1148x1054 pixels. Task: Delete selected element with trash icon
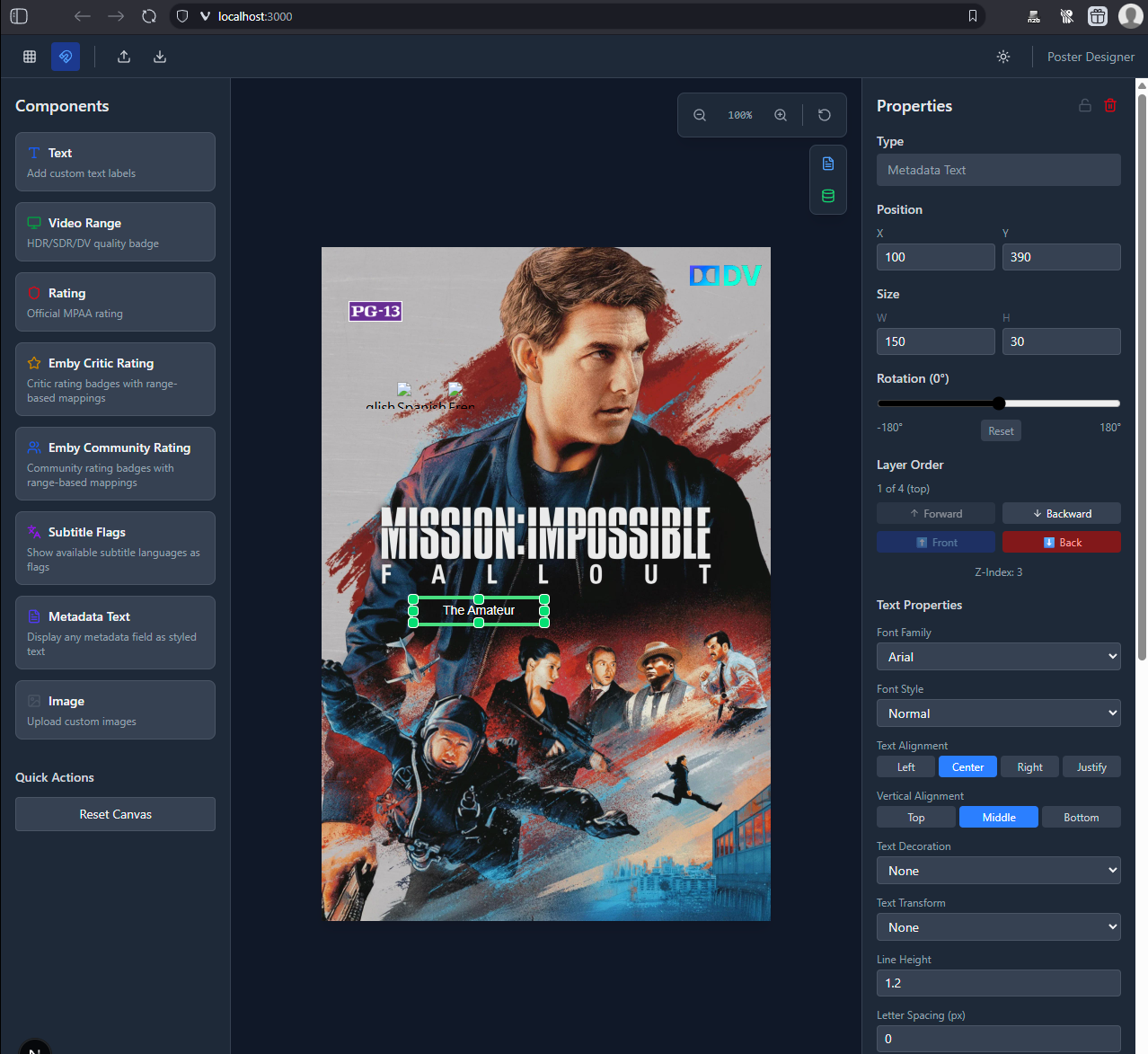tap(1110, 105)
